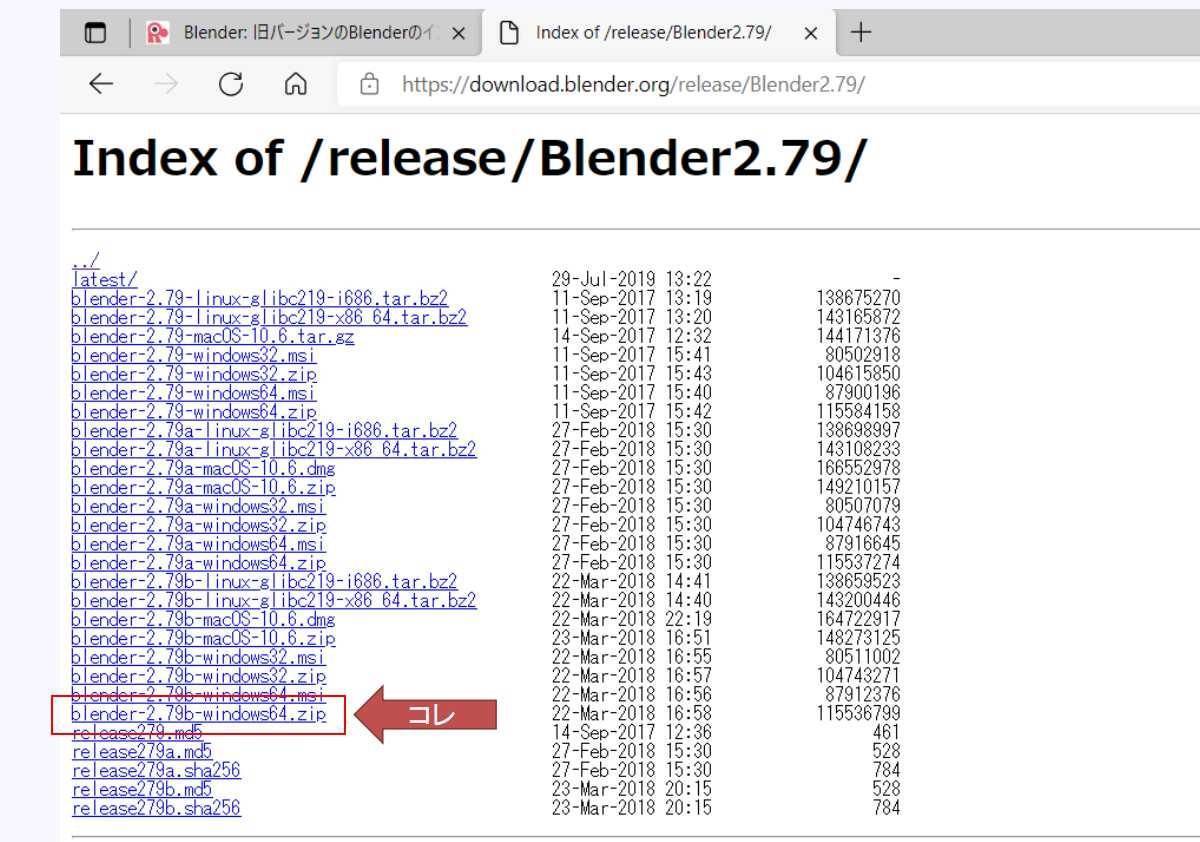
Task: Download blender-2.79a-linux-glibc219-x86_64.tar.bz2
Action: (274, 450)
